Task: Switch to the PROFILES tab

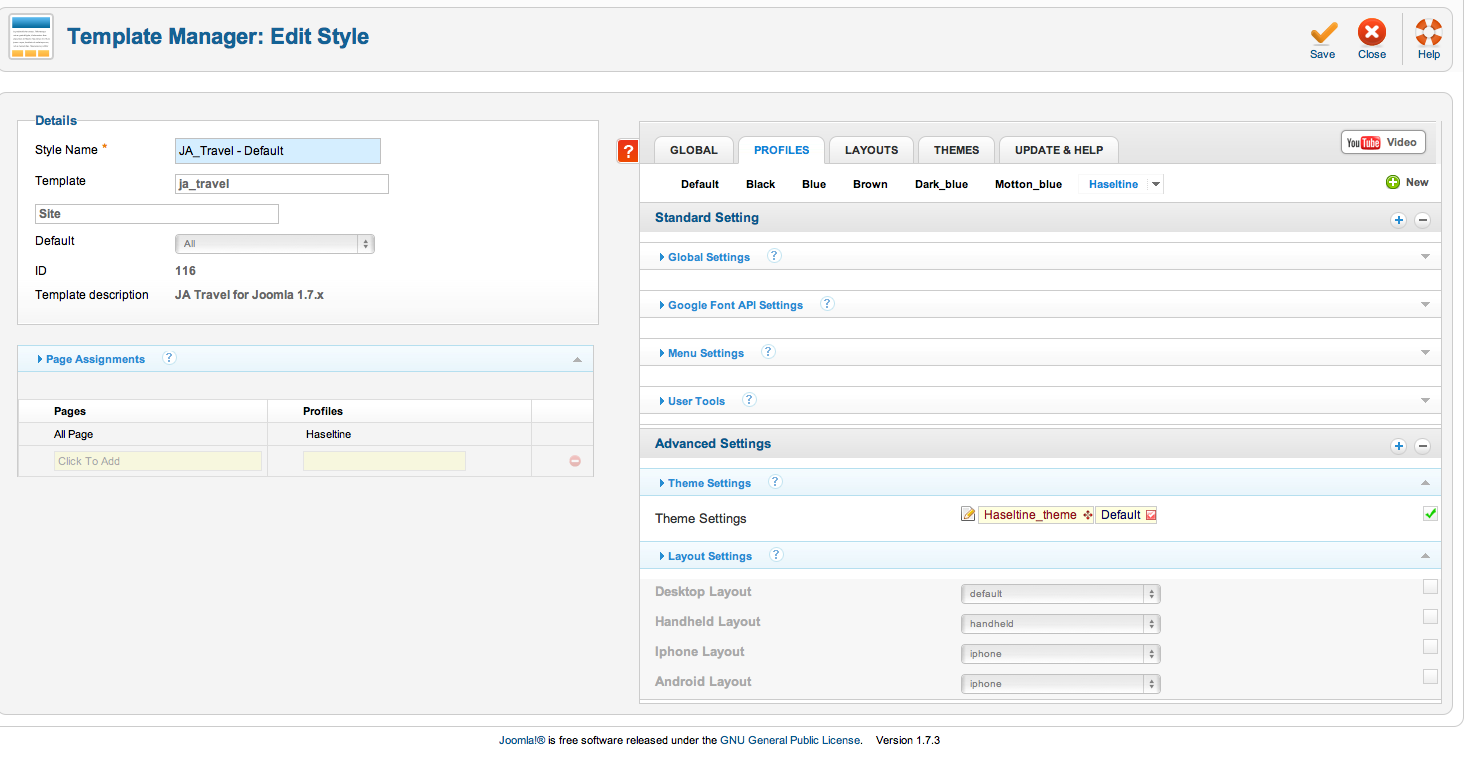Action: pos(782,150)
